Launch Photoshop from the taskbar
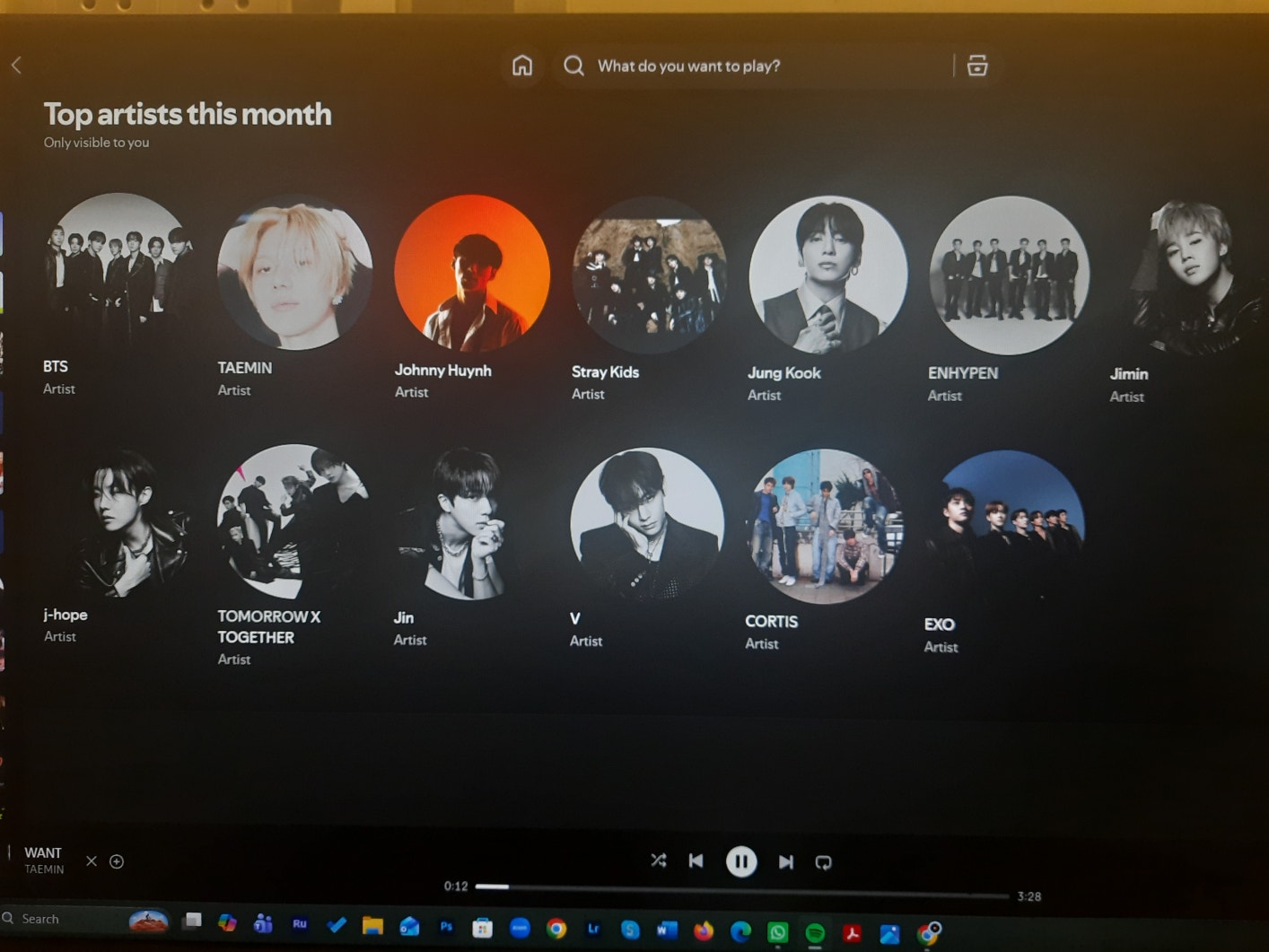Viewport: 1269px width, 952px height. click(446, 927)
